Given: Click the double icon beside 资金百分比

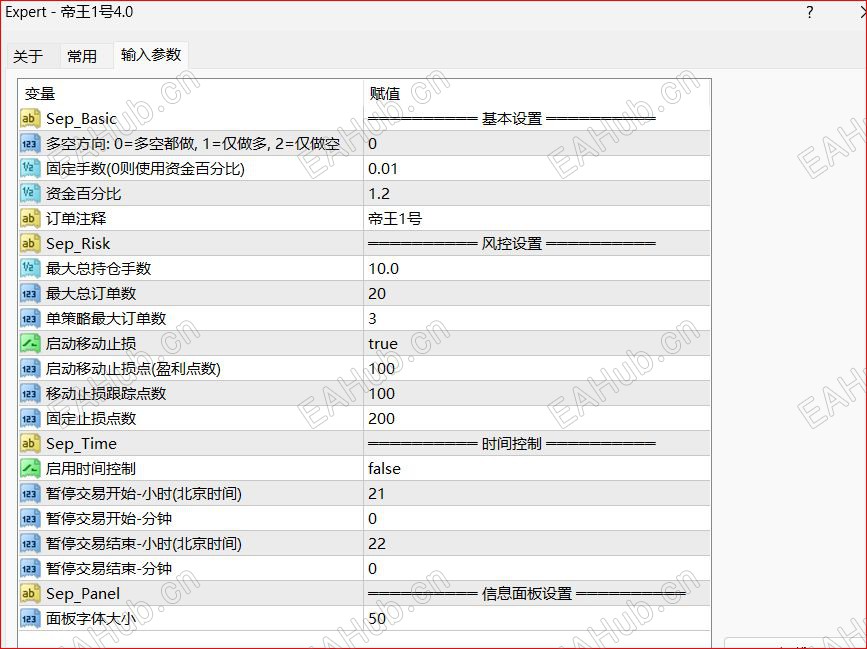Looking at the screenshot, I should click(30, 193).
